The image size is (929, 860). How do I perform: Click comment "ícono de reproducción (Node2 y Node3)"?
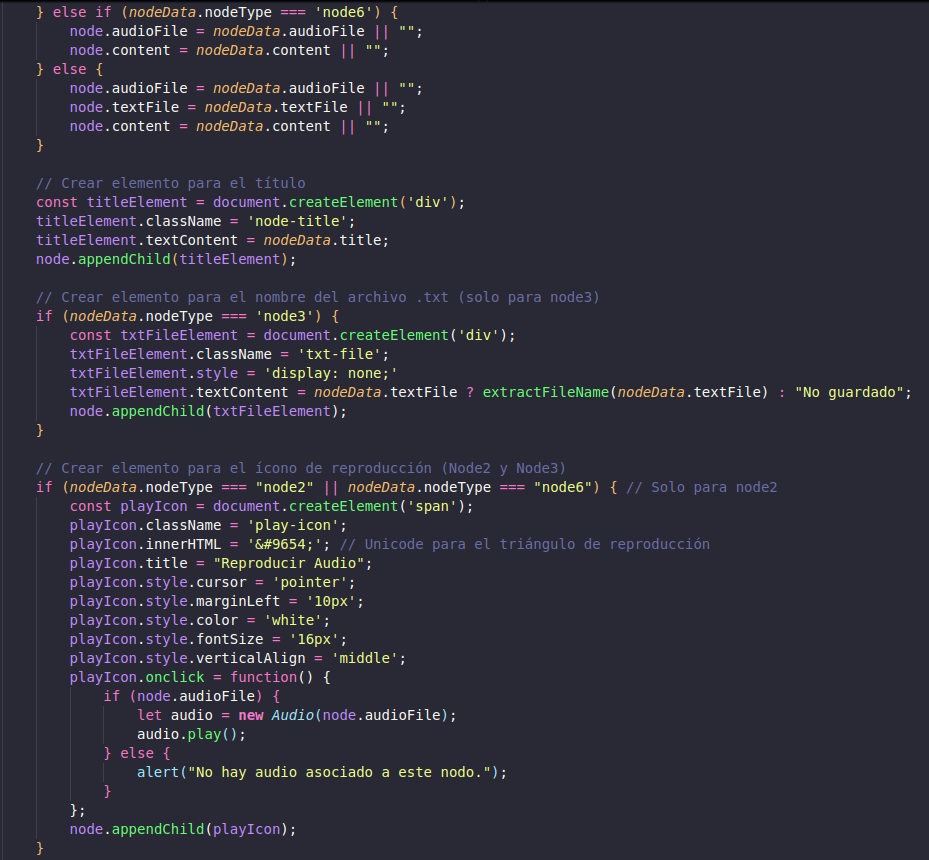410,468
